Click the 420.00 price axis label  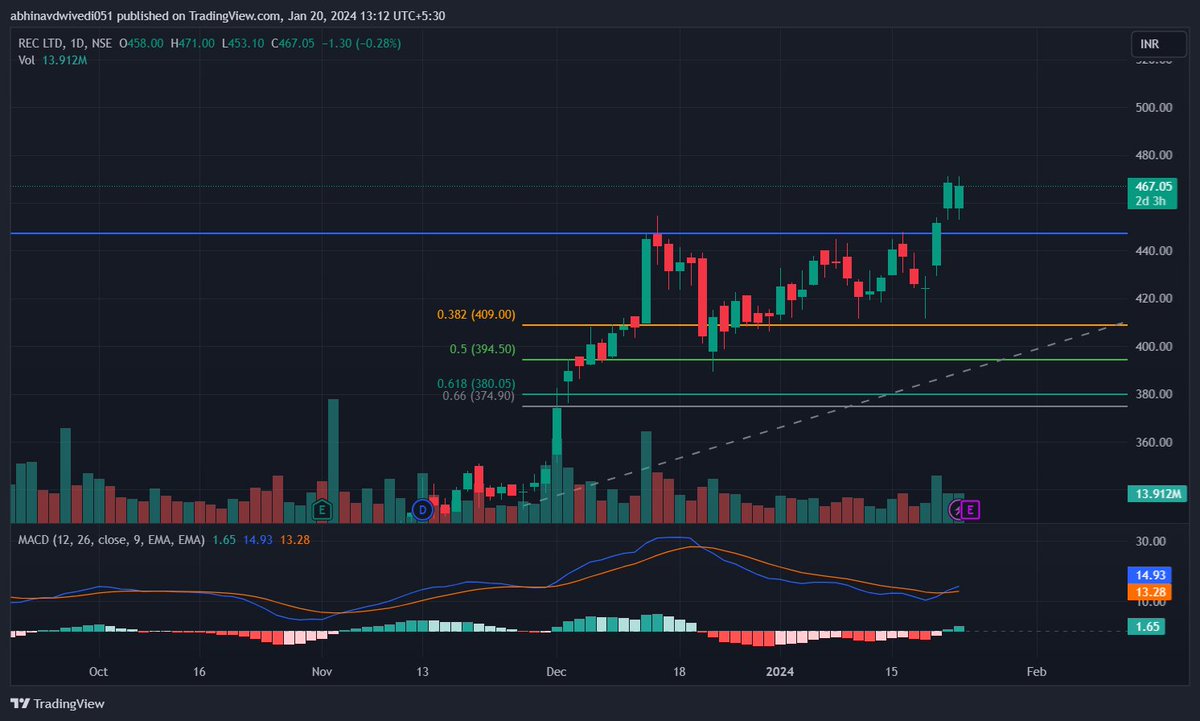pos(1153,299)
